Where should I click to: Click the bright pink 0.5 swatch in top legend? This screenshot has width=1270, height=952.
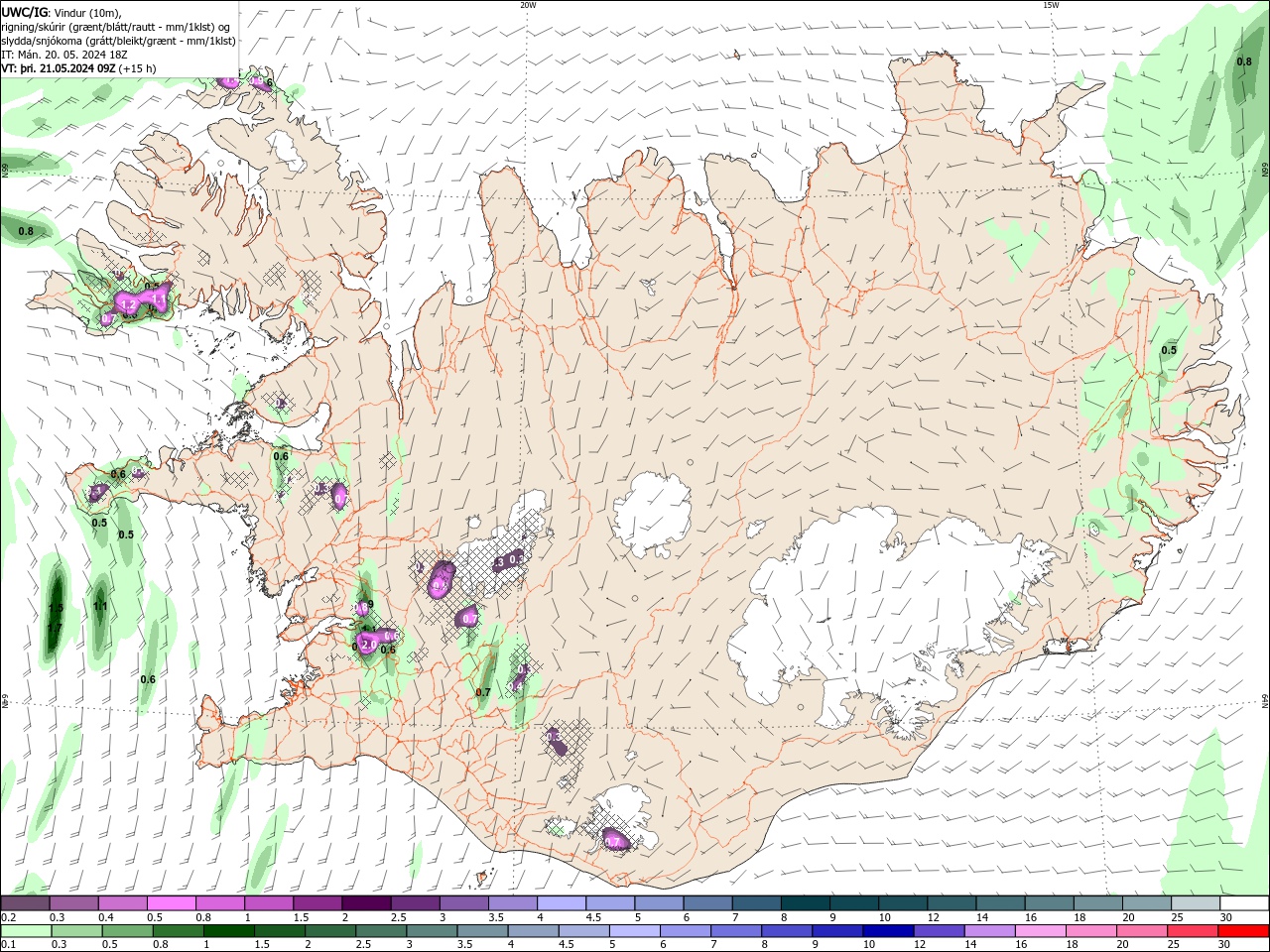coord(171,903)
